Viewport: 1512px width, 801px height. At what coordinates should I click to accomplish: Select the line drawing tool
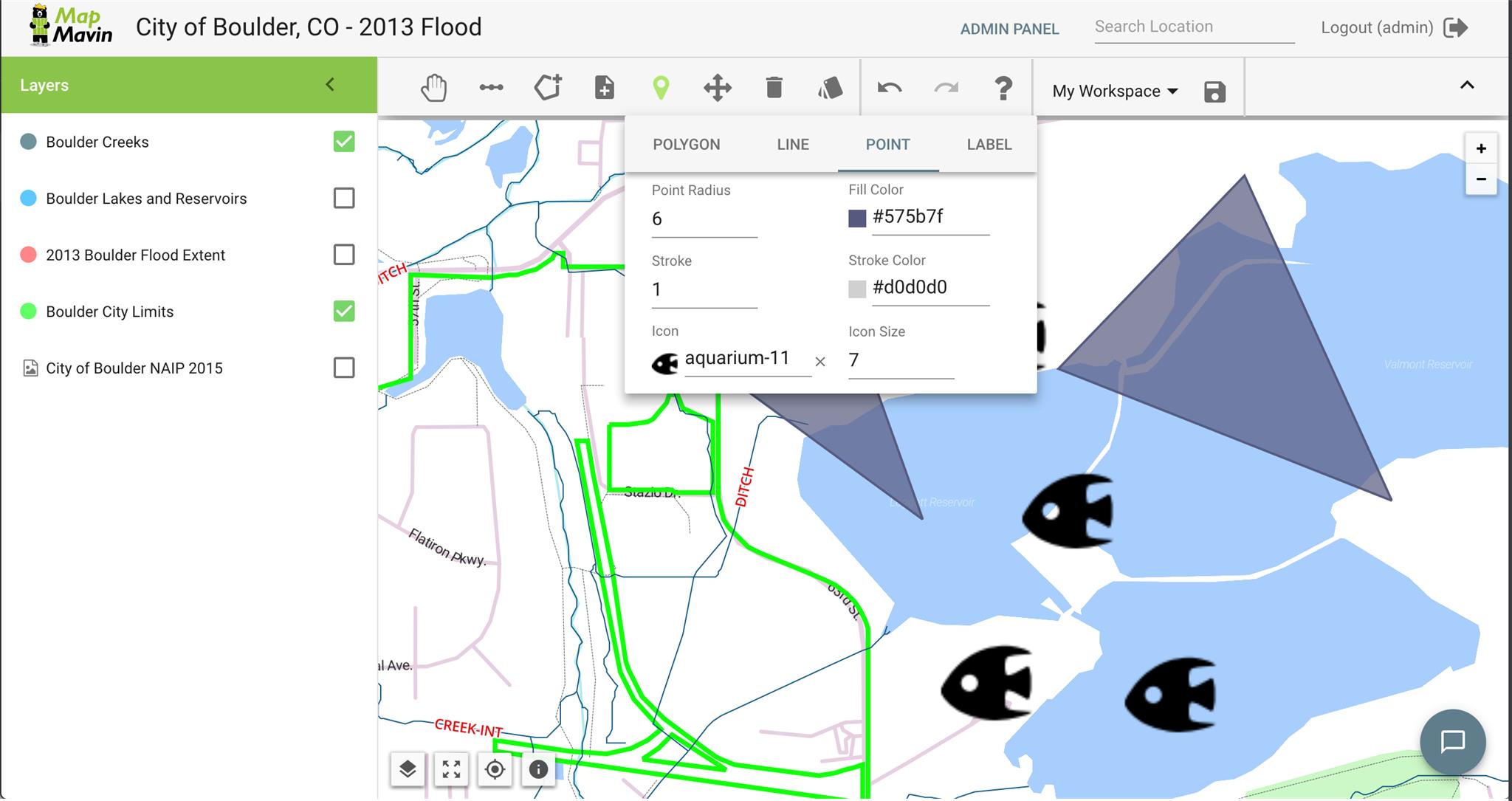point(491,87)
